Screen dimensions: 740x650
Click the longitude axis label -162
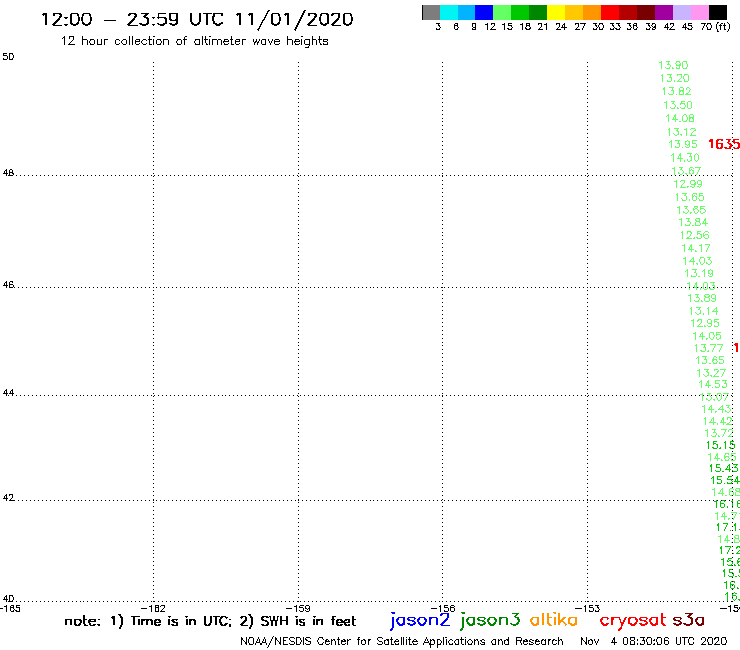[153, 608]
